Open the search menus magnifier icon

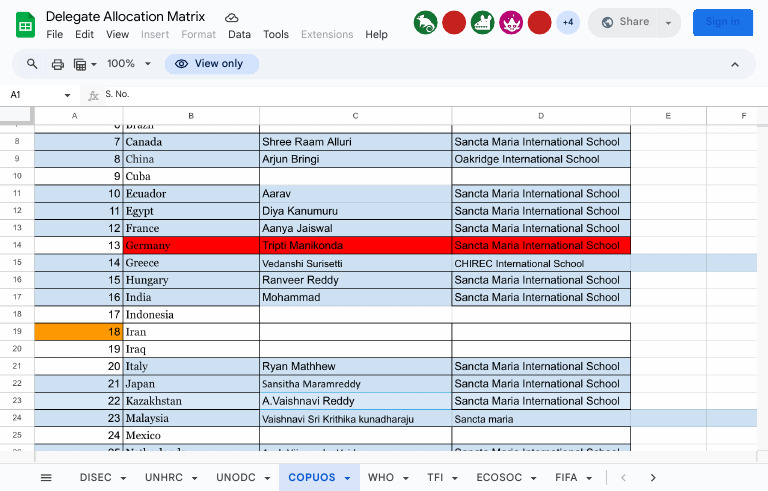coord(32,64)
